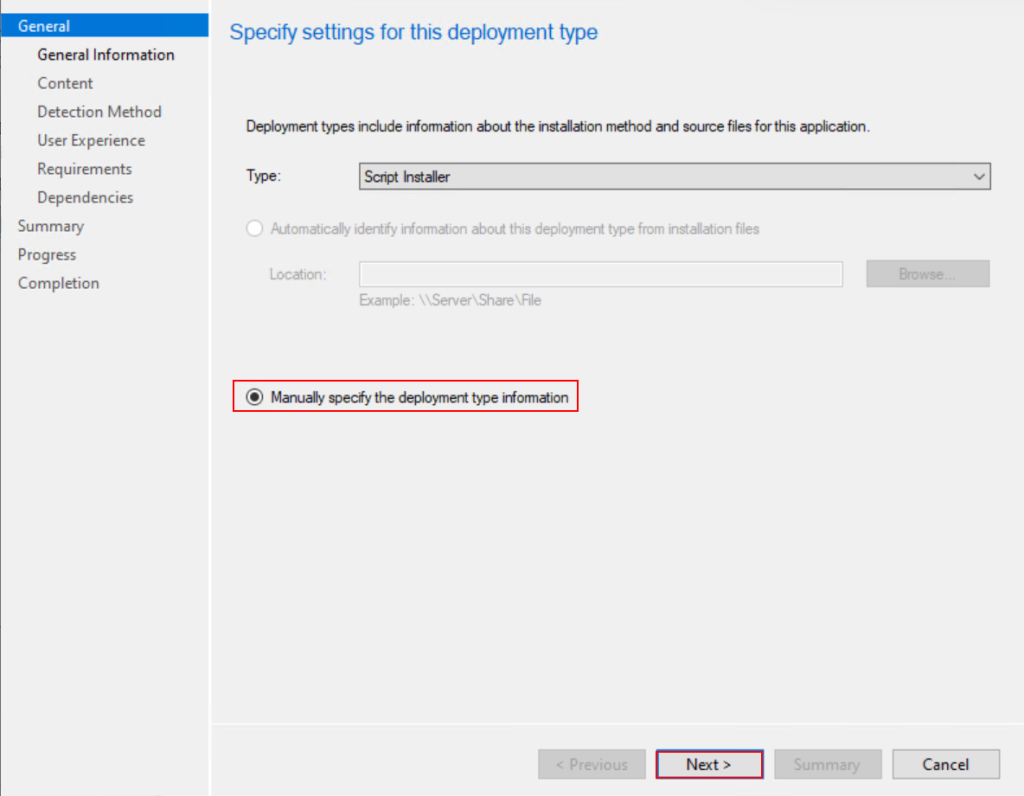Select the General step in sidebar

[44, 26]
